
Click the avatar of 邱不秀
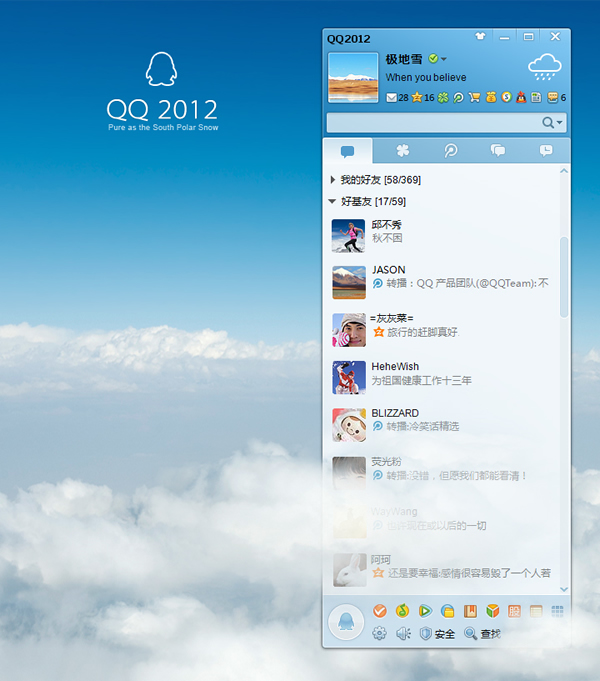point(348,235)
